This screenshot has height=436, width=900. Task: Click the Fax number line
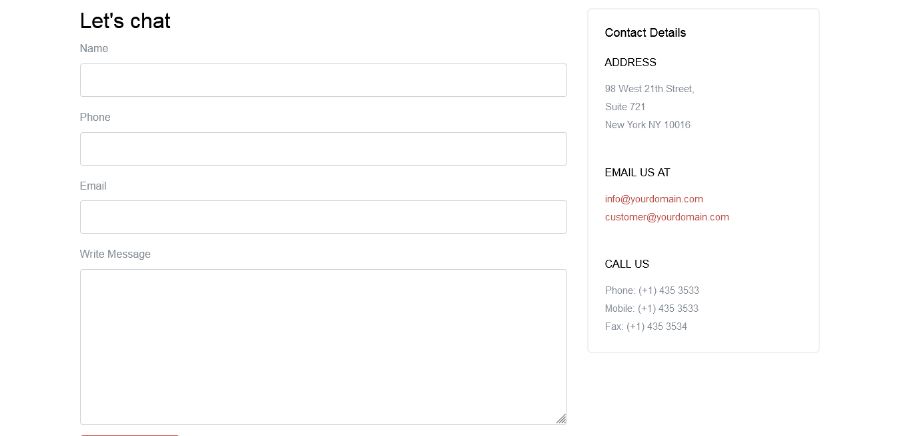646,326
